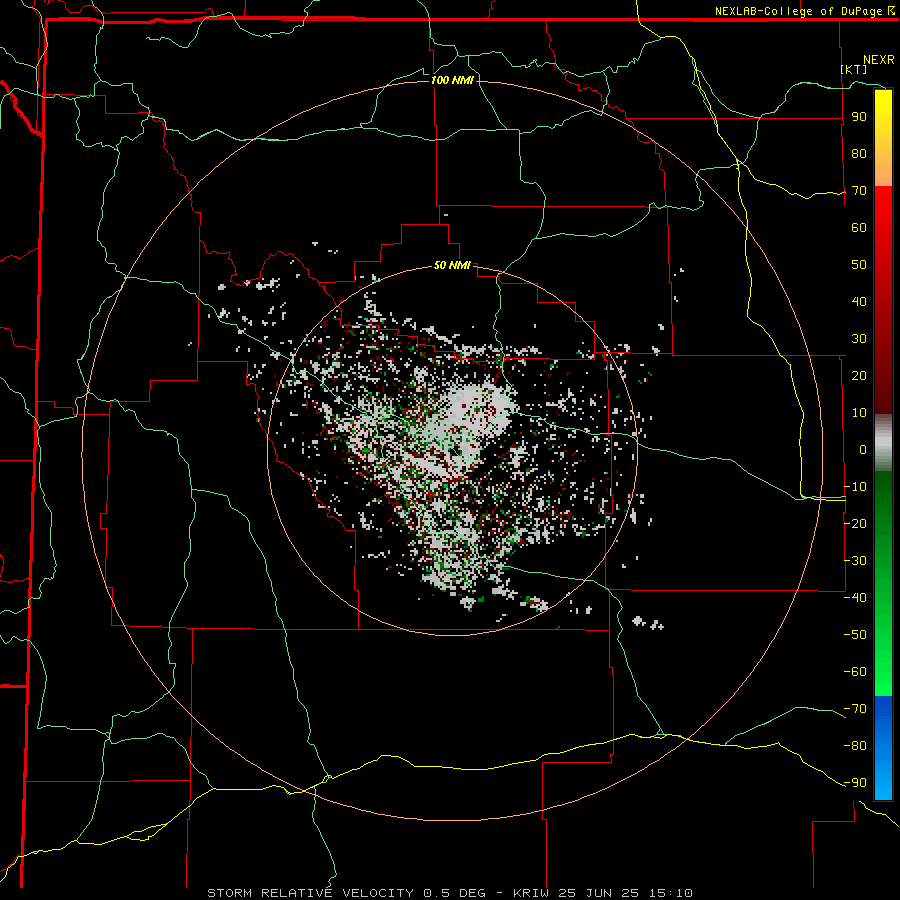Click the positive 60 scale label

[859, 227]
